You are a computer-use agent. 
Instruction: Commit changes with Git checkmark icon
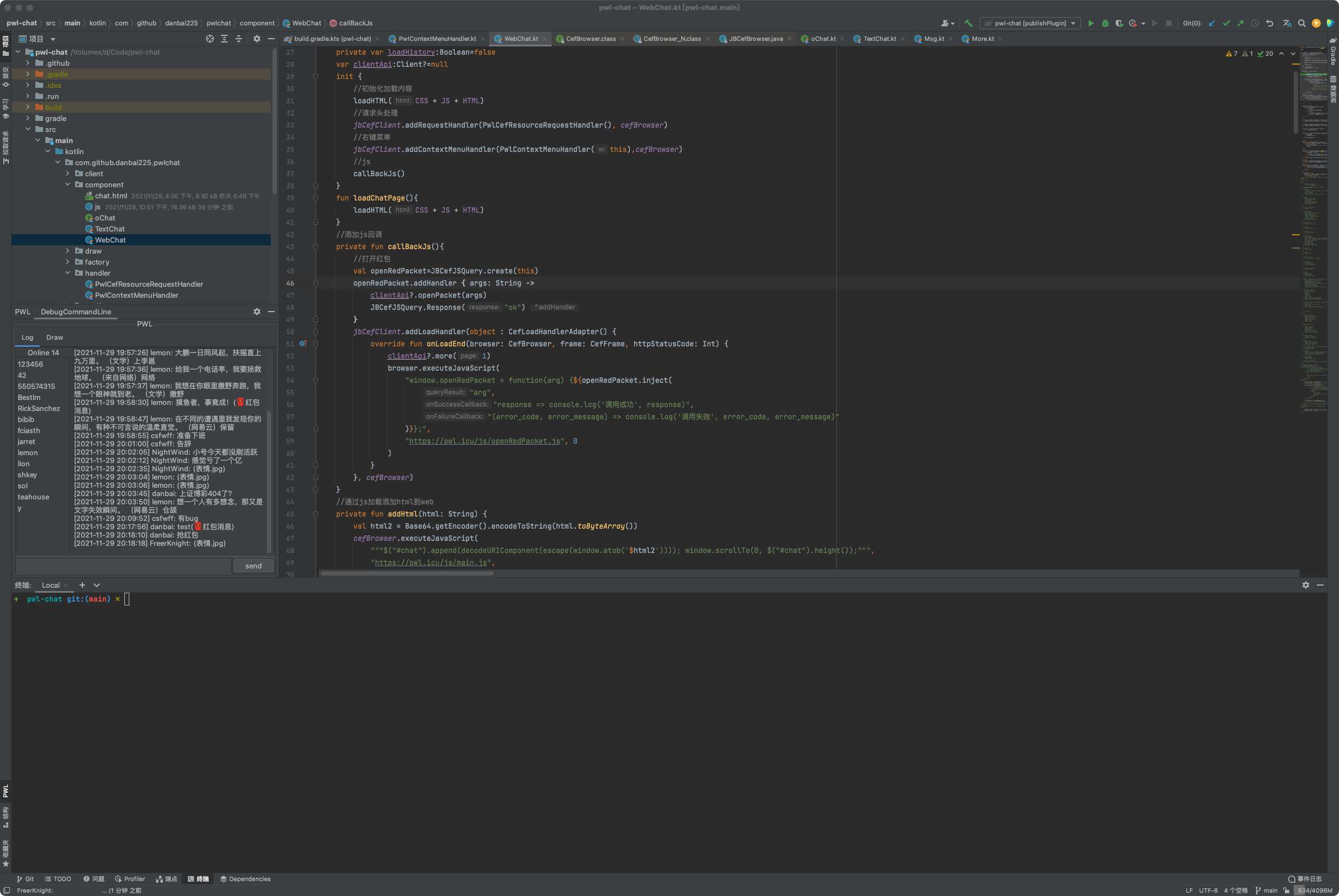pyautogui.click(x=1226, y=23)
